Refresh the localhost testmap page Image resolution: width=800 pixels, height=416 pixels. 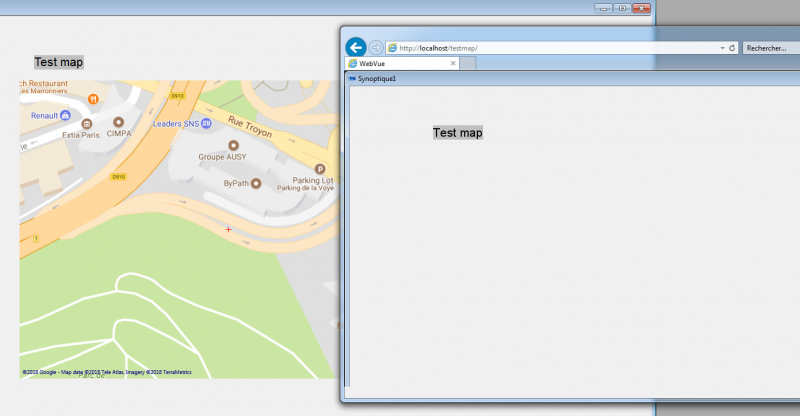tap(732, 47)
